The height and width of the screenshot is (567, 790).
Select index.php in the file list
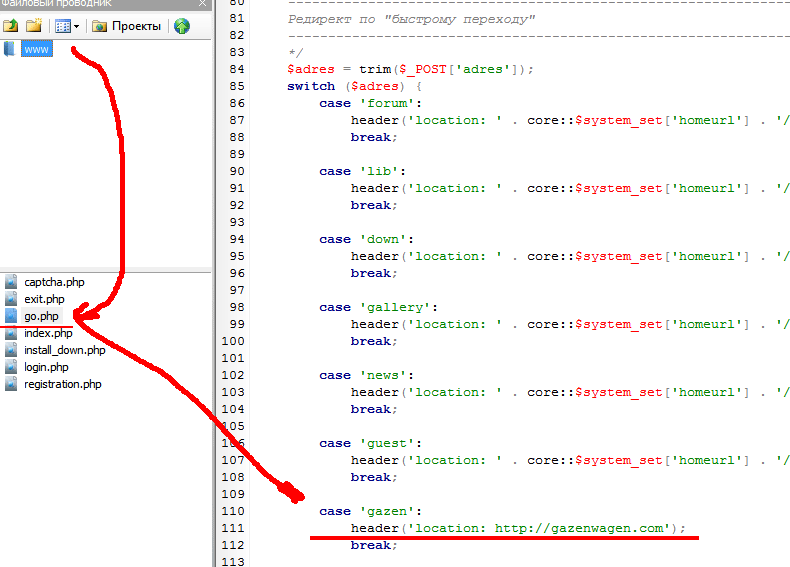click(x=48, y=333)
